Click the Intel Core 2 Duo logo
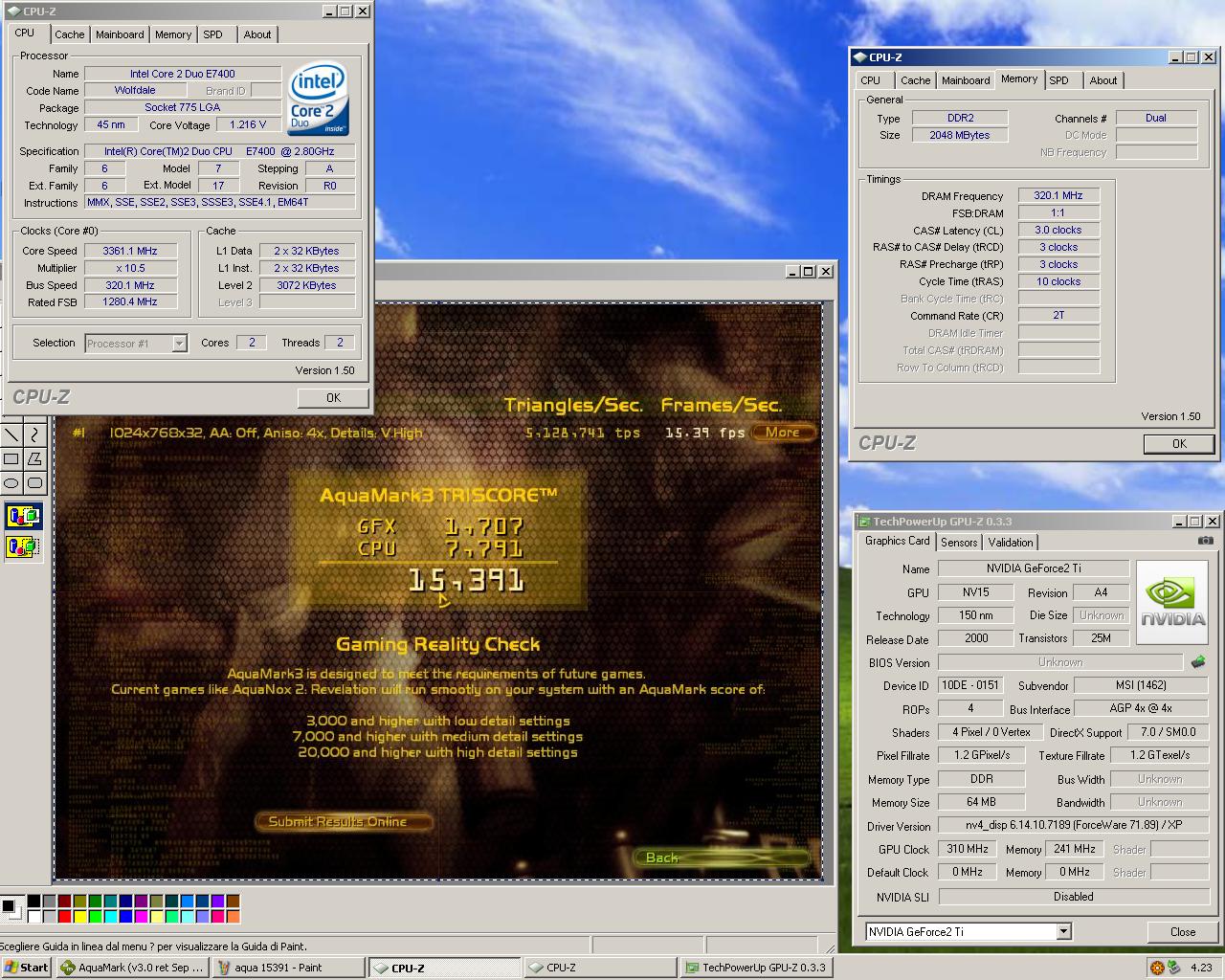This screenshot has width=1225, height=980. point(320,100)
